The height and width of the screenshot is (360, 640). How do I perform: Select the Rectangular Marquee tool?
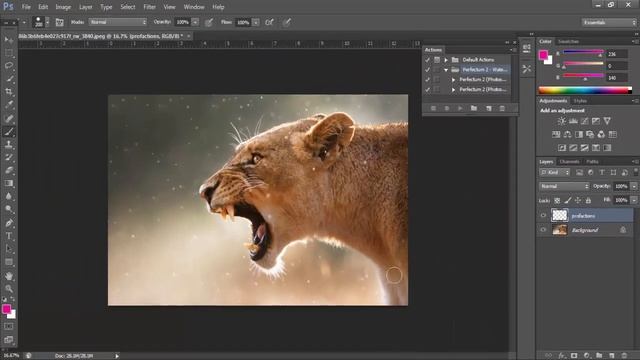9,53
